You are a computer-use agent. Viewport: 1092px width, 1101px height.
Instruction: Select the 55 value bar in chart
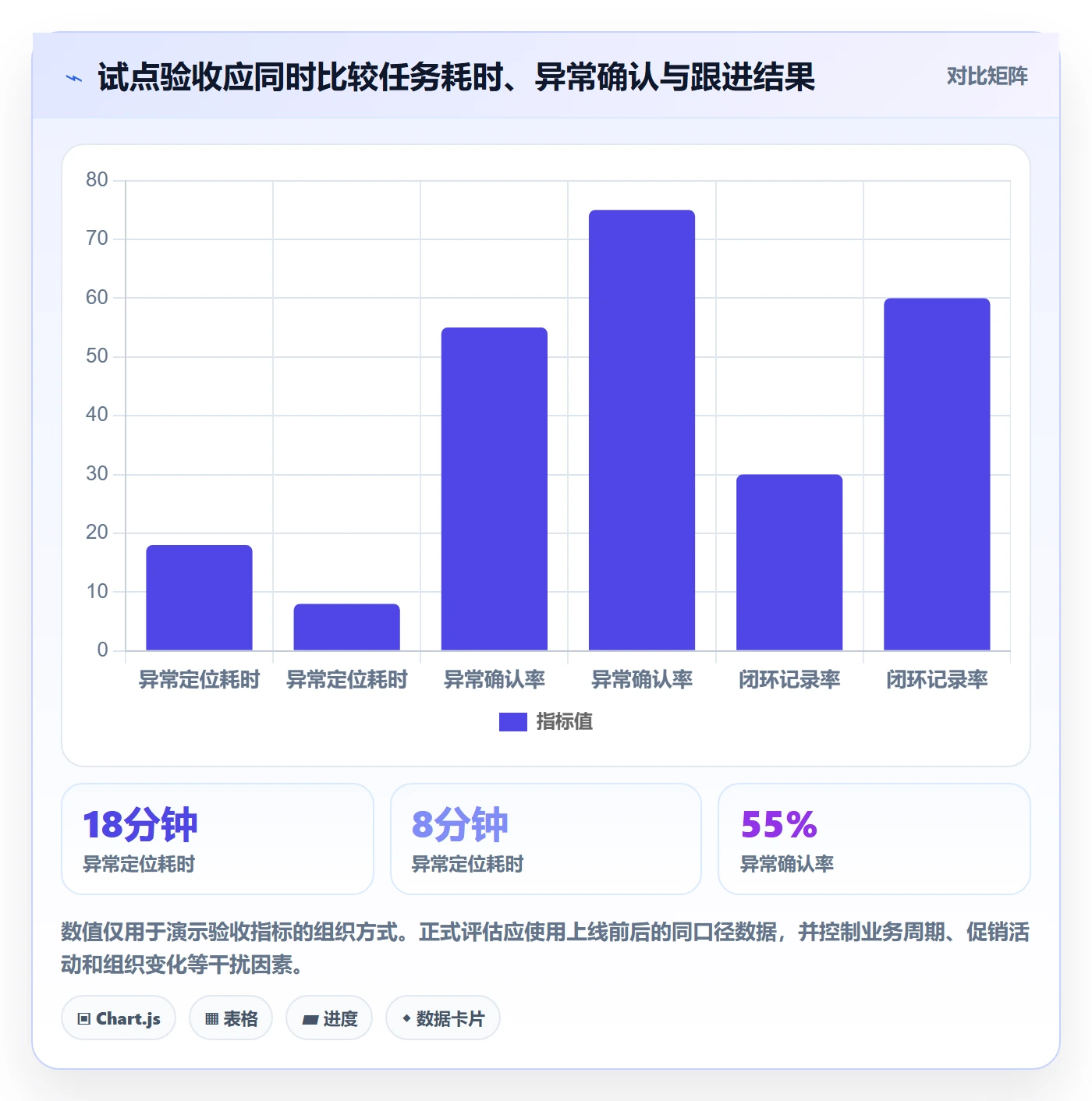[495, 489]
